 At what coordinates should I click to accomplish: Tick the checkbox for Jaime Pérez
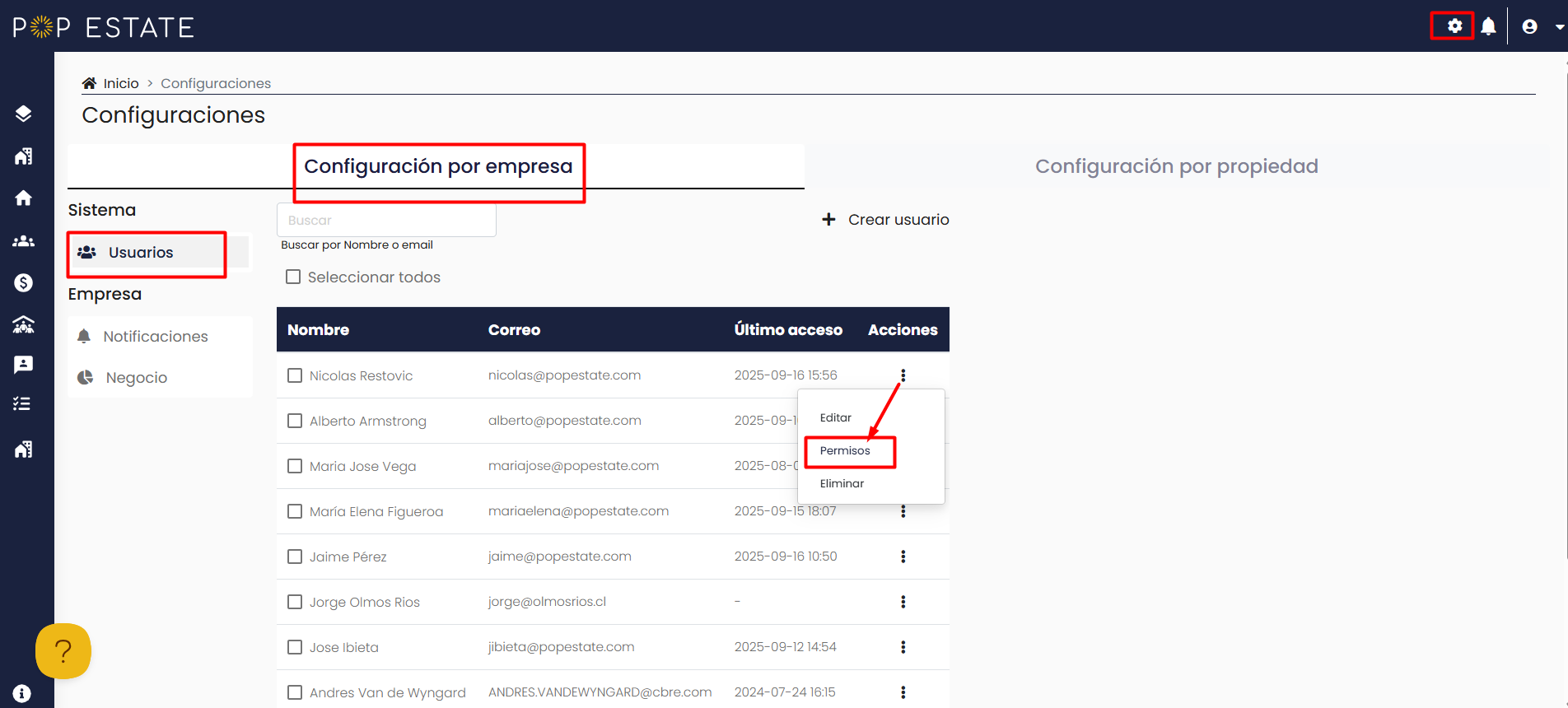coord(295,557)
